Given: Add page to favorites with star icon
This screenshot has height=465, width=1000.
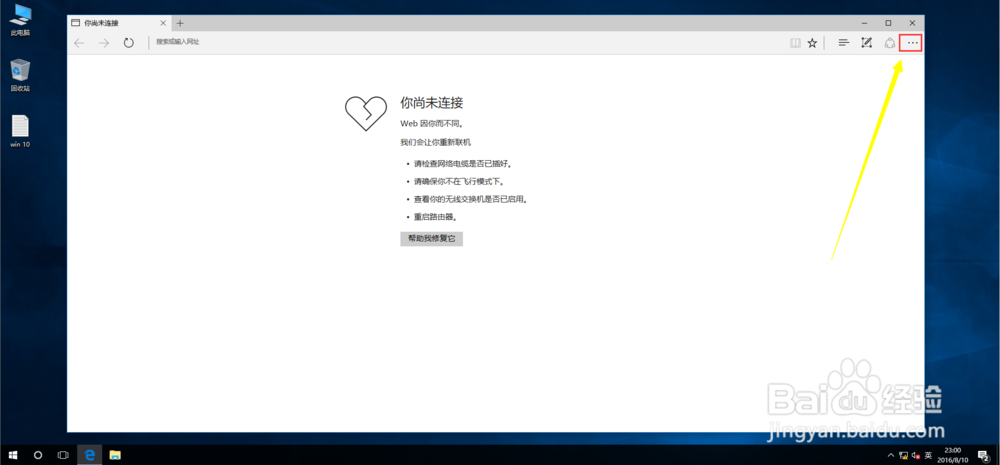Looking at the screenshot, I should click(x=812, y=43).
